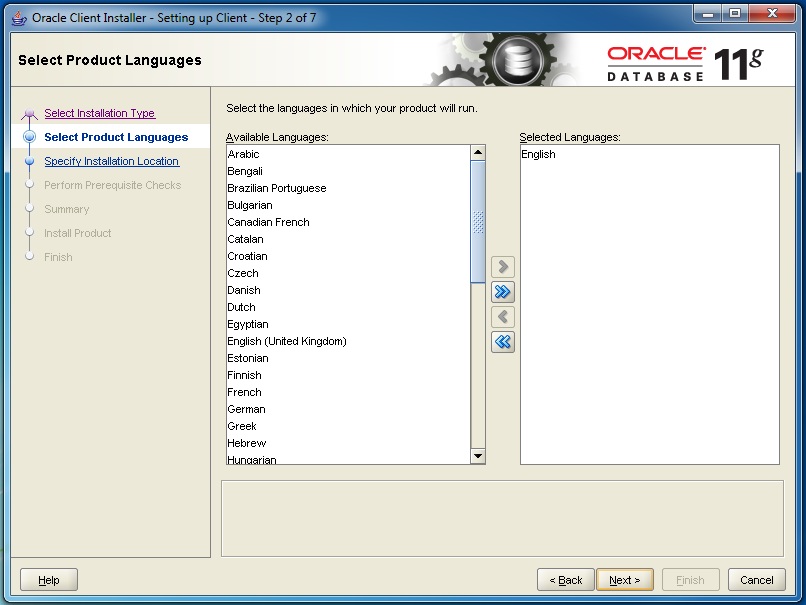Select Czech in the language list
Screen dimensions: 806x605
coord(348,273)
